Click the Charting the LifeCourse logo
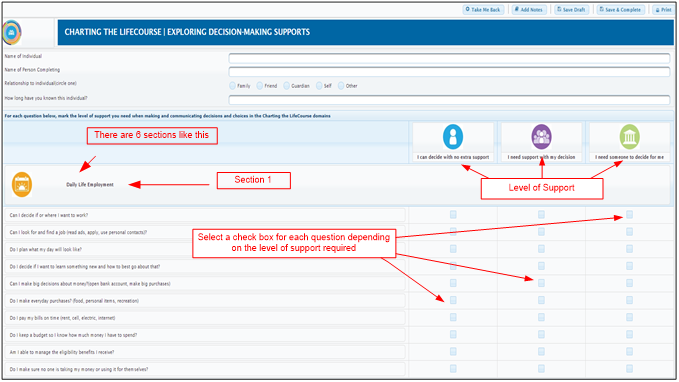The width and height of the screenshot is (679, 382). tap(12, 32)
